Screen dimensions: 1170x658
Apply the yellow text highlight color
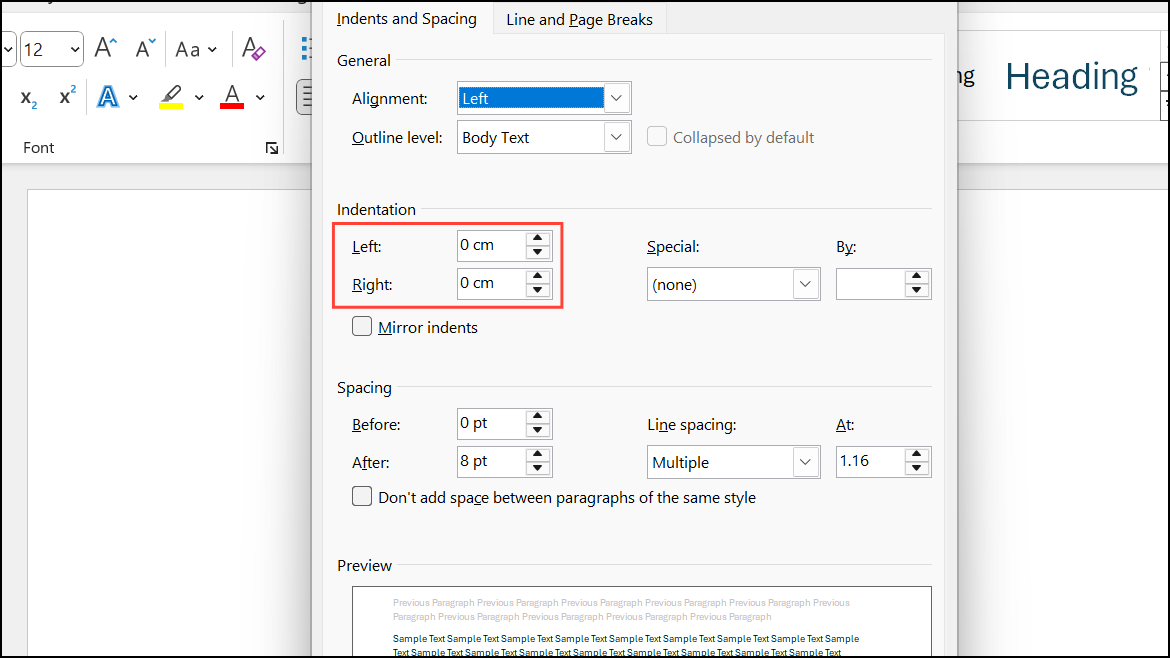tap(171, 97)
